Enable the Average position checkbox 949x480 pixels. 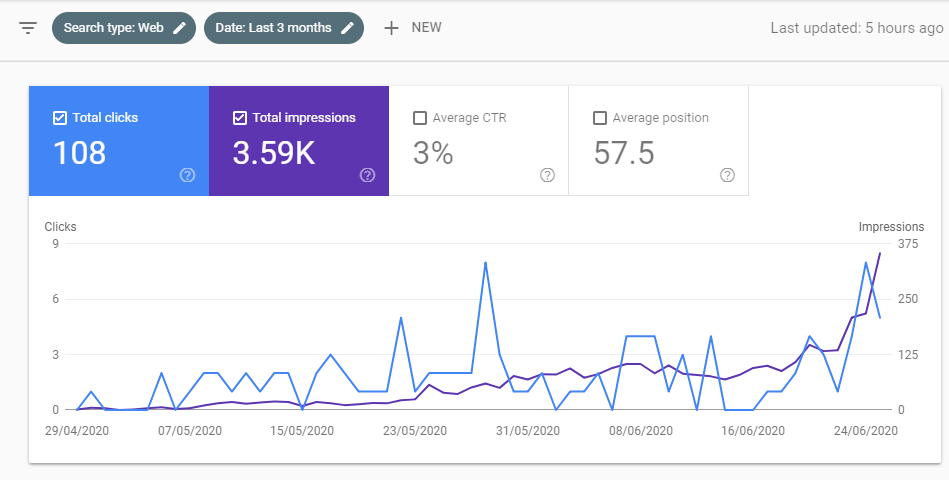(x=600, y=118)
